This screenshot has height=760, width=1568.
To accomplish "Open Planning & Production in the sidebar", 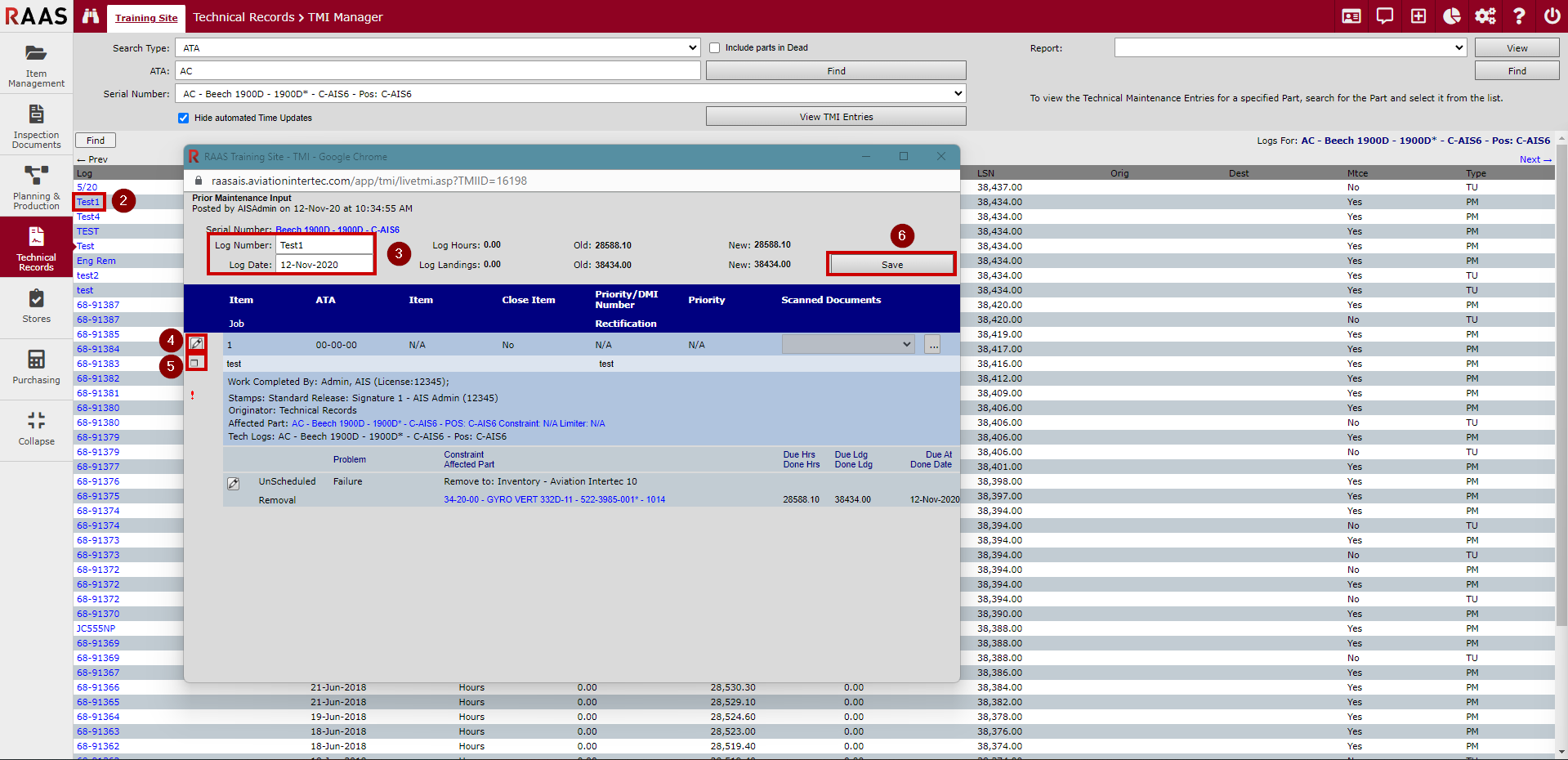I will tap(36, 188).
